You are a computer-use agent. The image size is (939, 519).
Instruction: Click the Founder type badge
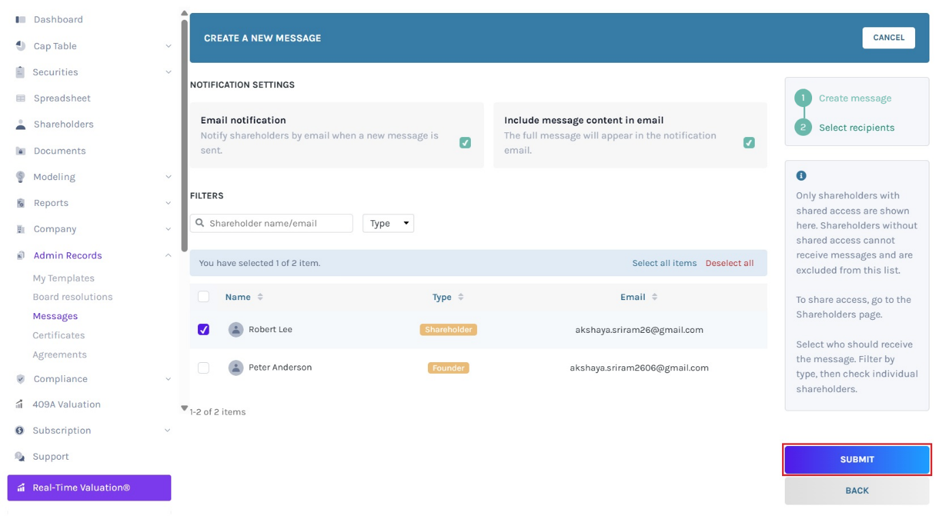[x=449, y=368]
